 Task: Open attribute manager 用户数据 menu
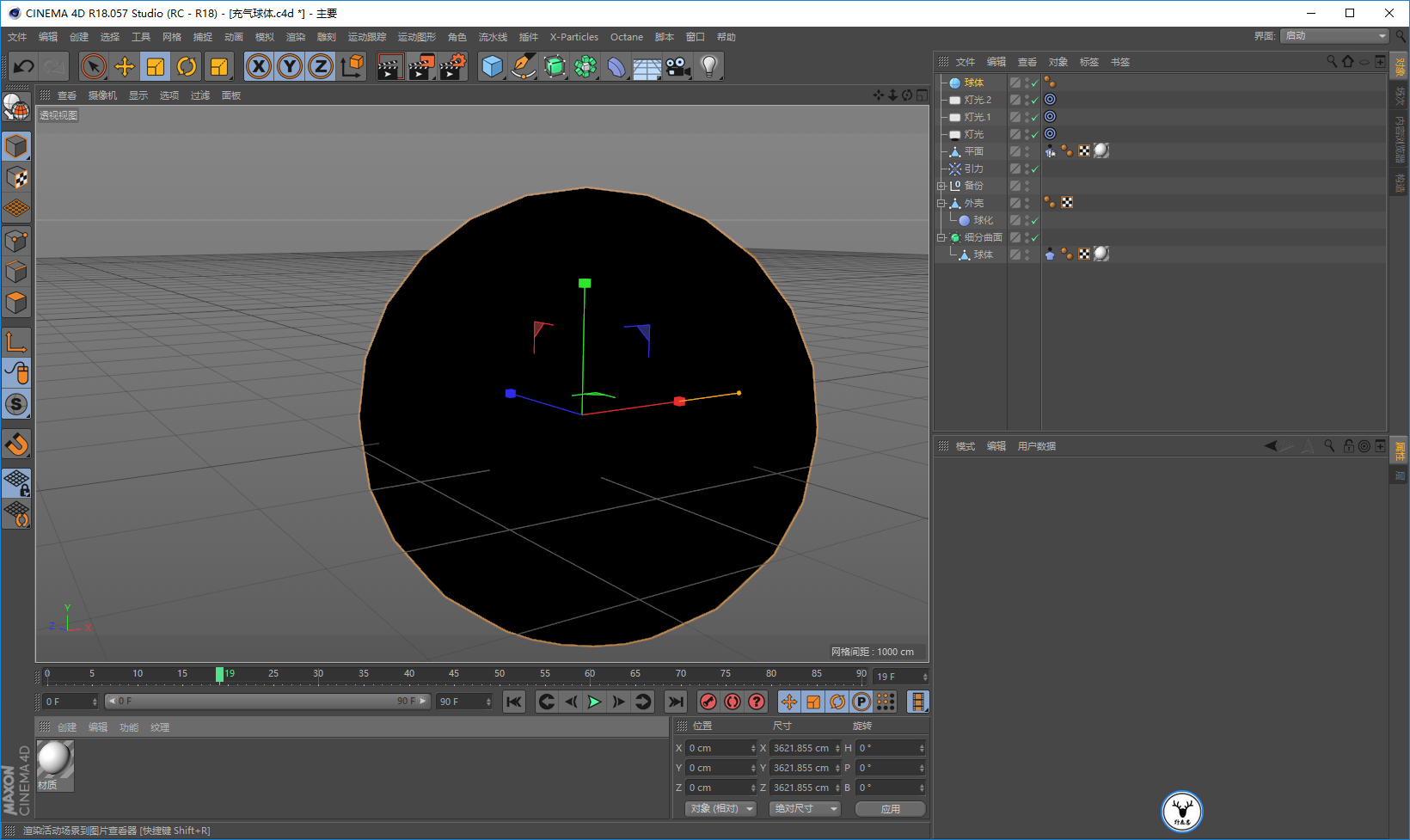(1037, 446)
